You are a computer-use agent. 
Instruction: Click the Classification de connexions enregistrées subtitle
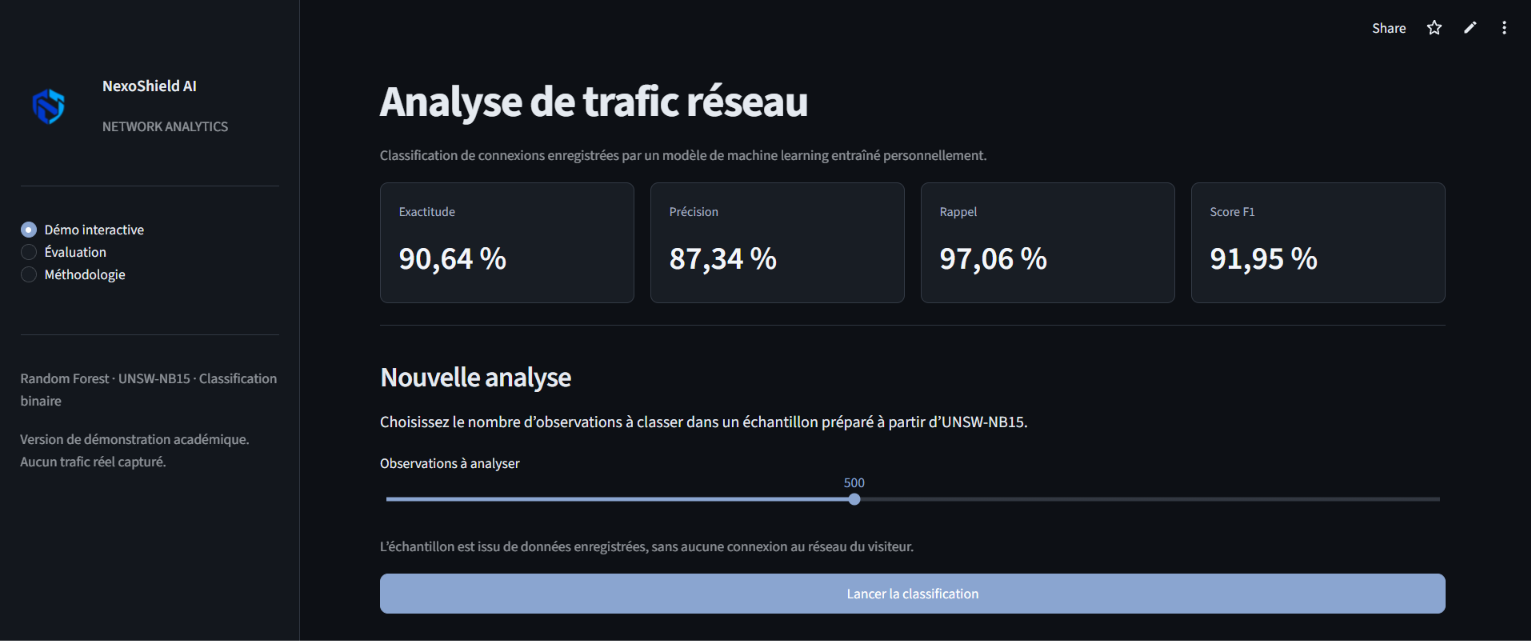(683, 156)
